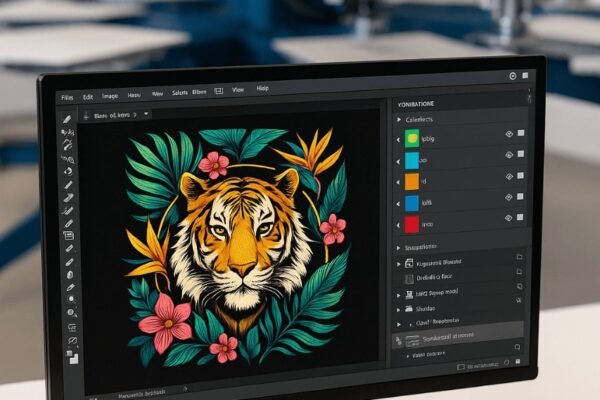The width and height of the screenshot is (600, 400).
Task: Click the folder icon in fourth list row
Action: pyautogui.click(x=409, y=309)
